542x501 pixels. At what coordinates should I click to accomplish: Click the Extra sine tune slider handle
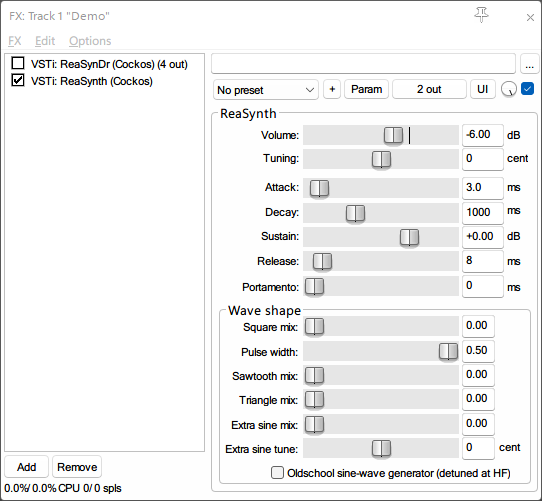381,448
